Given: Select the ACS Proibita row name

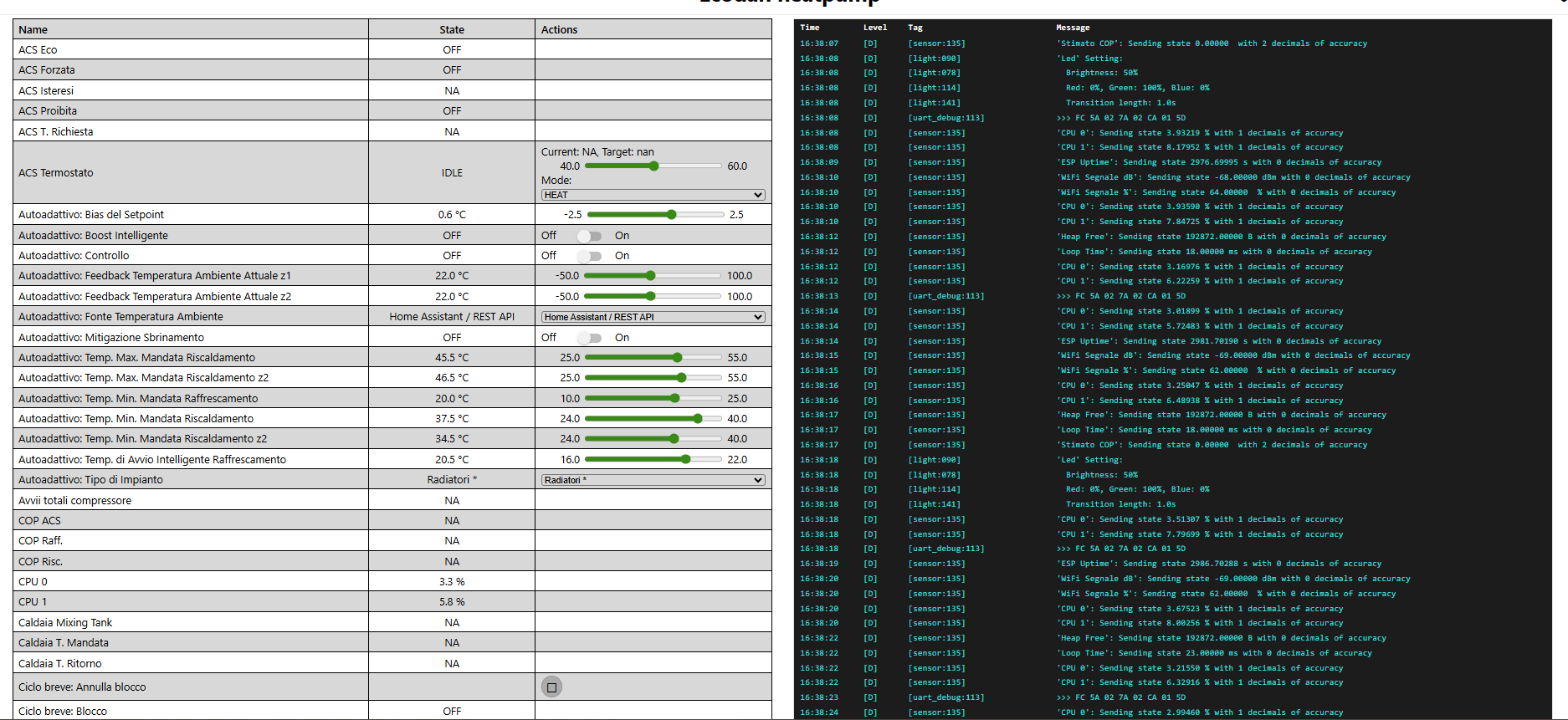Looking at the screenshot, I should click(x=48, y=111).
